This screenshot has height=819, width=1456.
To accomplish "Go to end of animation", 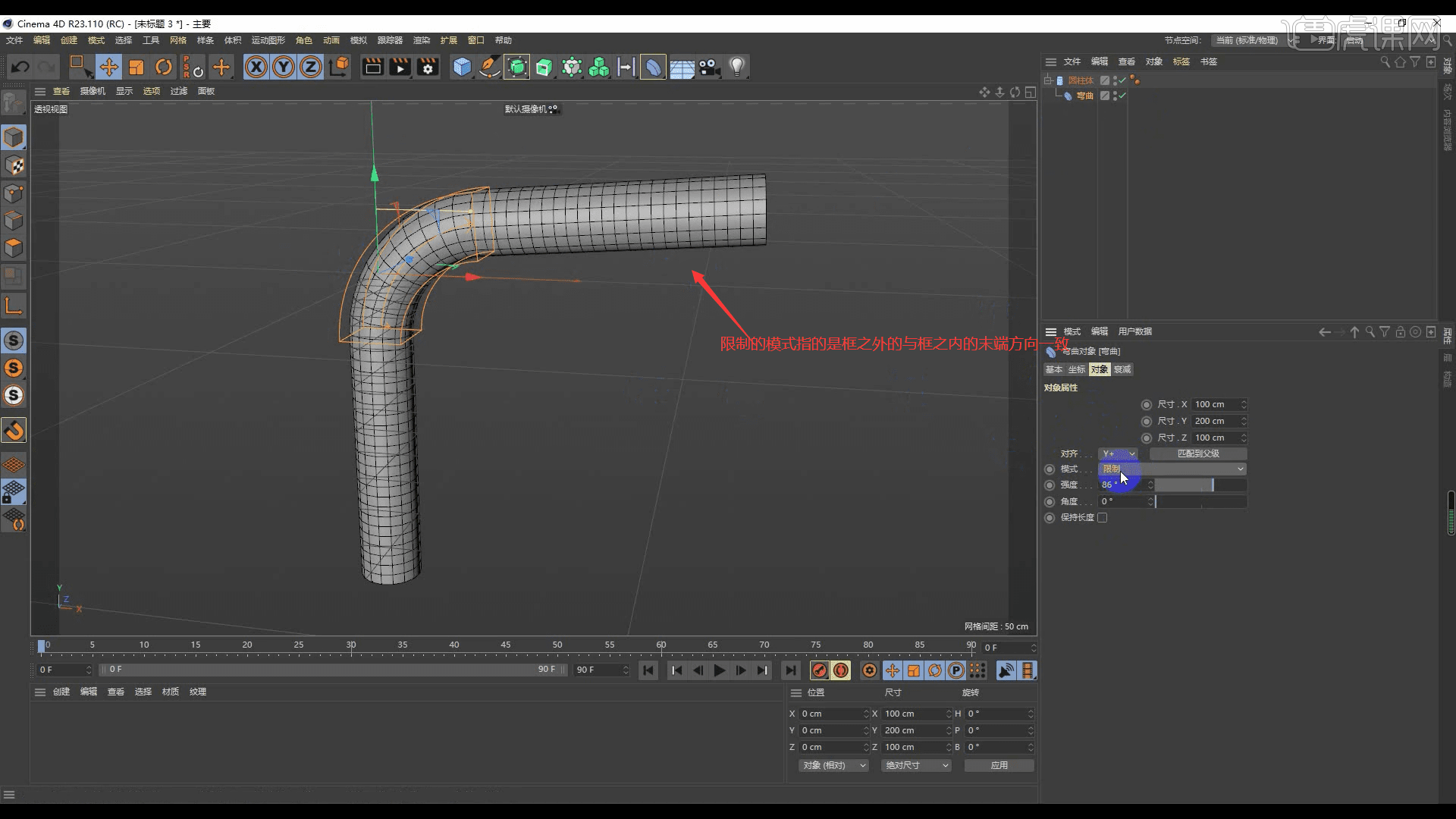I will (791, 670).
